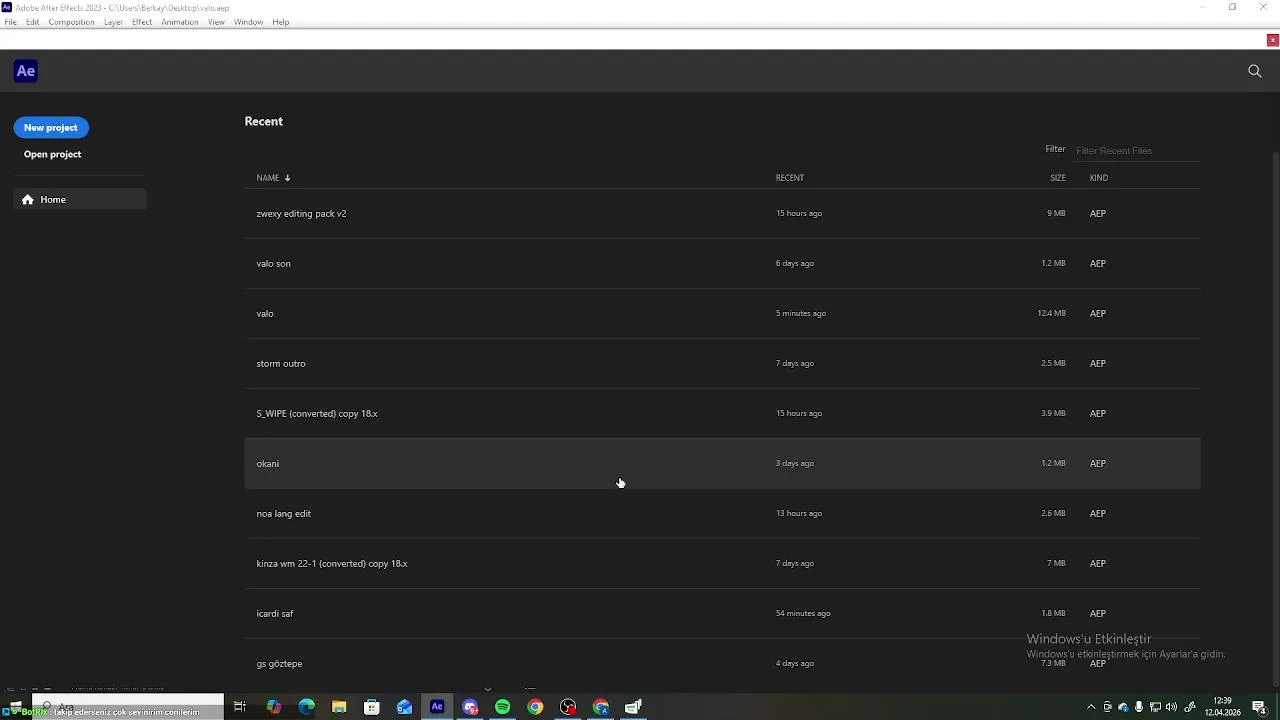This screenshot has width=1280, height=720.
Task: Open the Help menu
Action: [281, 22]
